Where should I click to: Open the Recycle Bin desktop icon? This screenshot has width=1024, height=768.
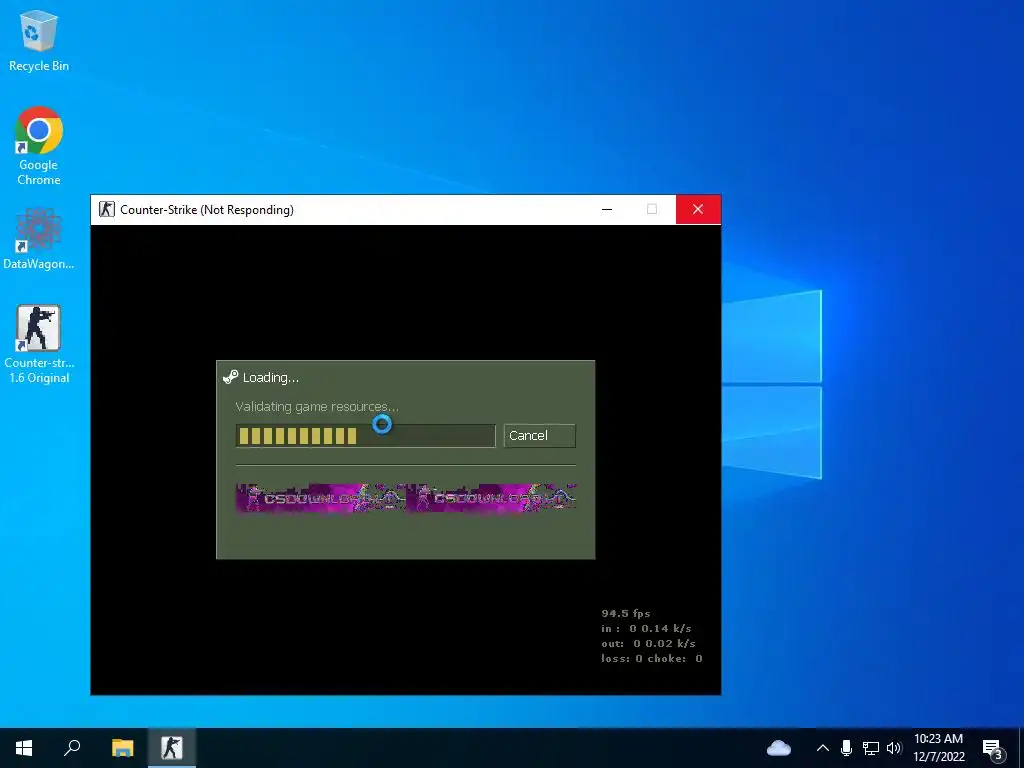click(39, 40)
